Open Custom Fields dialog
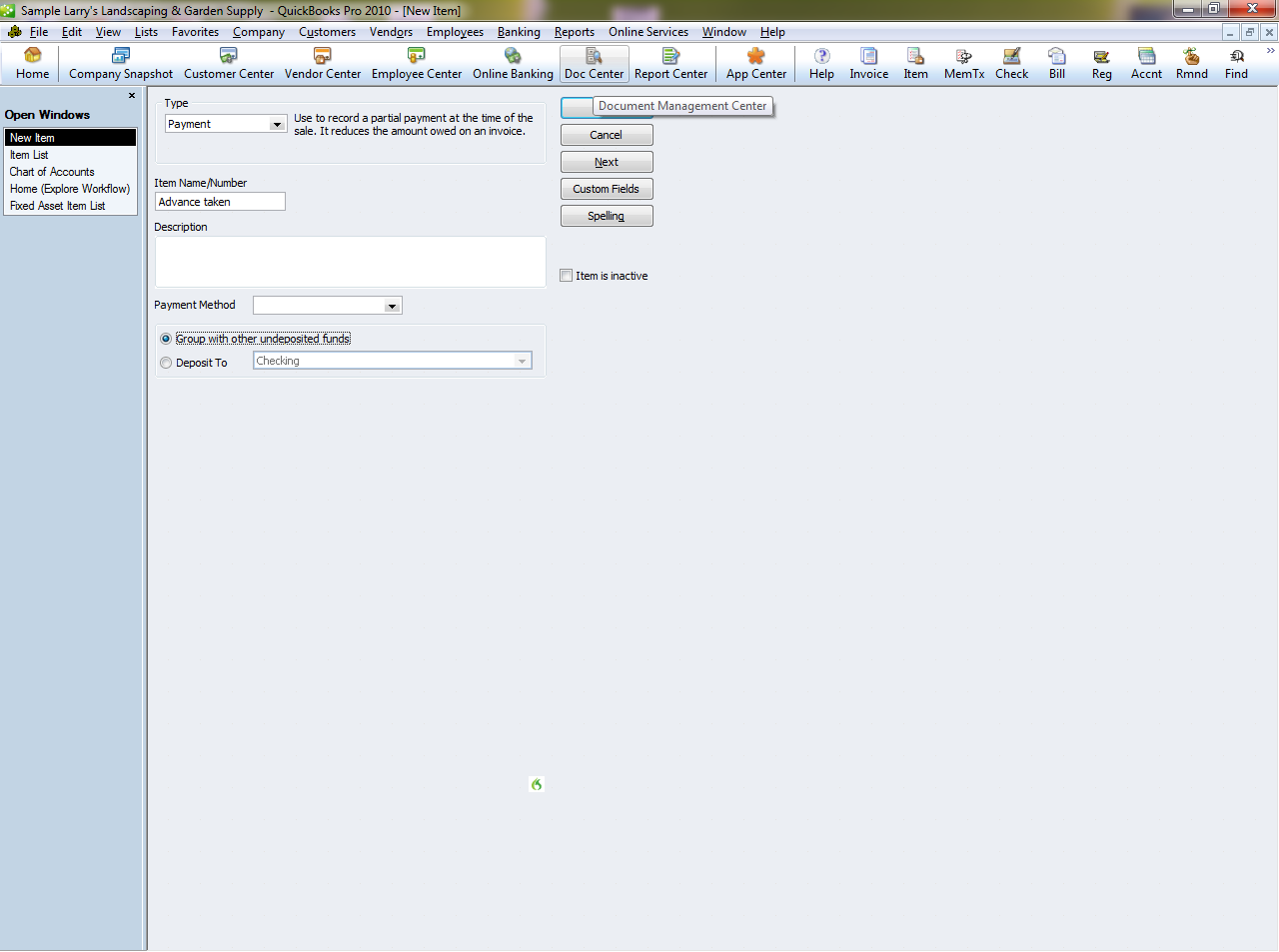Image resolution: width=1279 pixels, height=952 pixels. (x=607, y=189)
